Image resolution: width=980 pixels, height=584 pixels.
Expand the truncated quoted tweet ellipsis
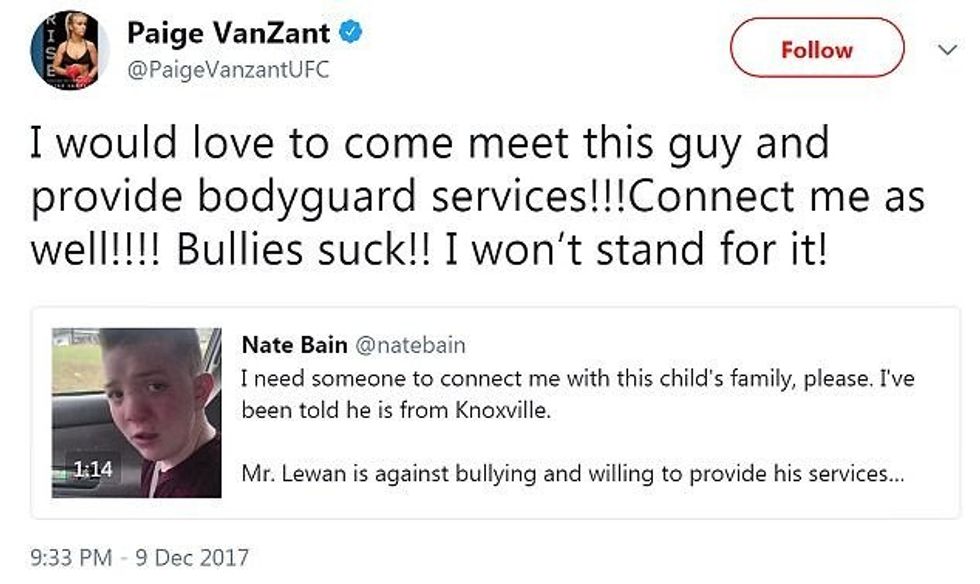896,473
